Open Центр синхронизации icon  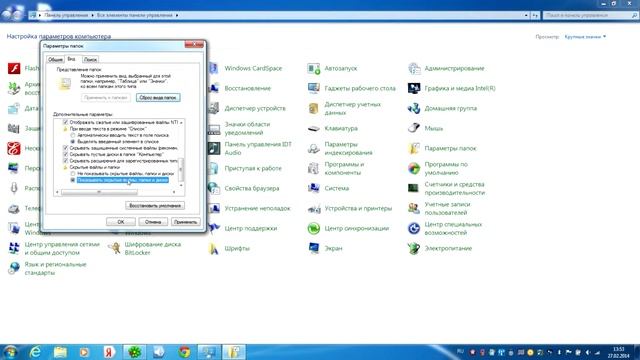[x=313, y=228]
